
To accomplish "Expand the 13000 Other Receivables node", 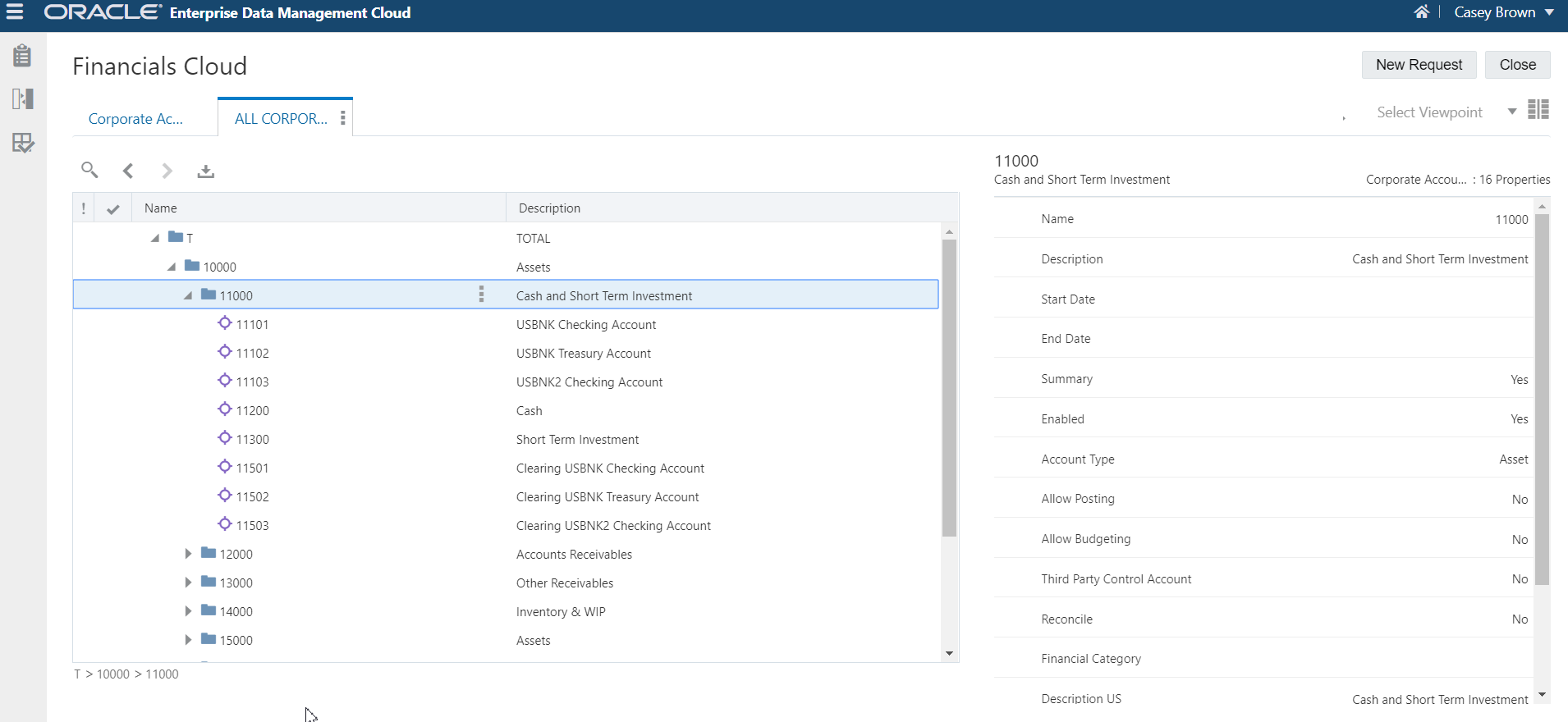I will click(188, 583).
